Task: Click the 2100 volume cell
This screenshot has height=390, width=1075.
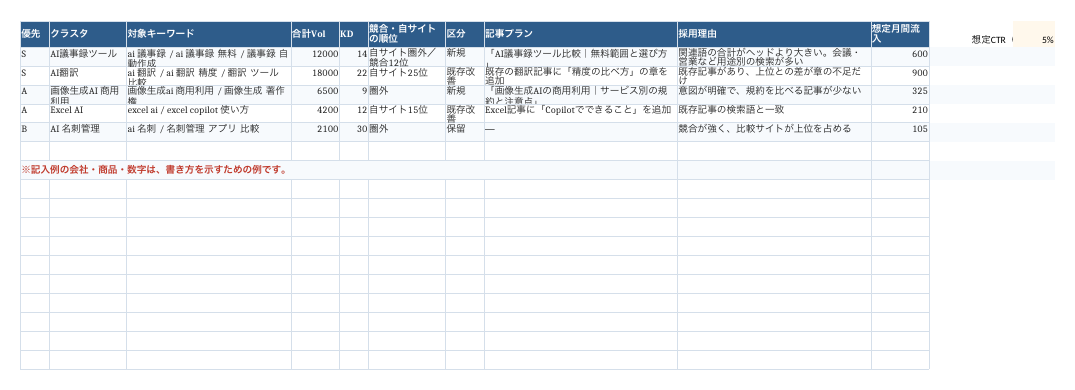Action: [315, 132]
